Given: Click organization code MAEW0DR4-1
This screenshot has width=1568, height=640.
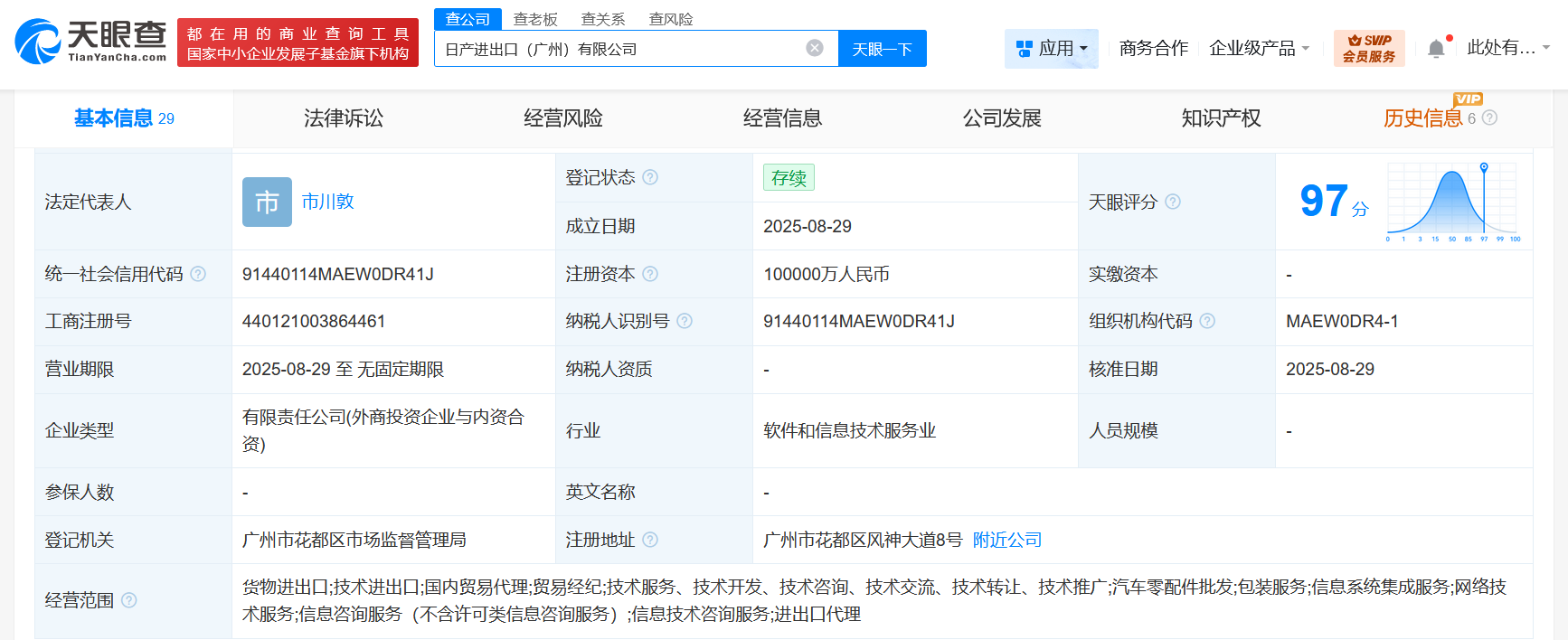Looking at the screenshot, I should click(x=1342, y=321).
